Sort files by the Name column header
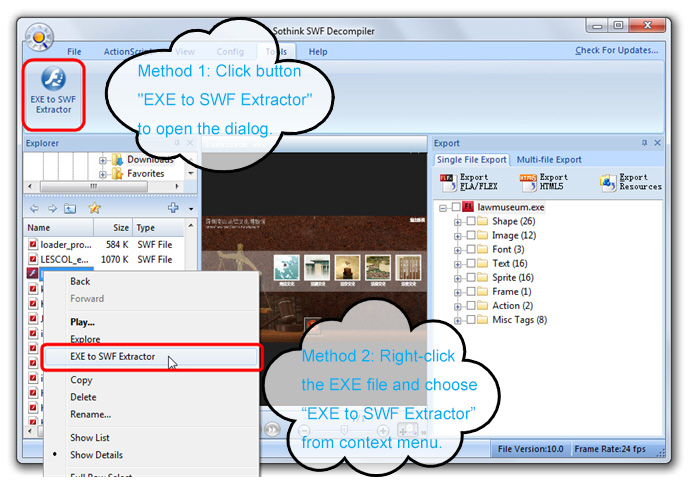Viewport: 688px width, 485px height. (x=58, y=228)
